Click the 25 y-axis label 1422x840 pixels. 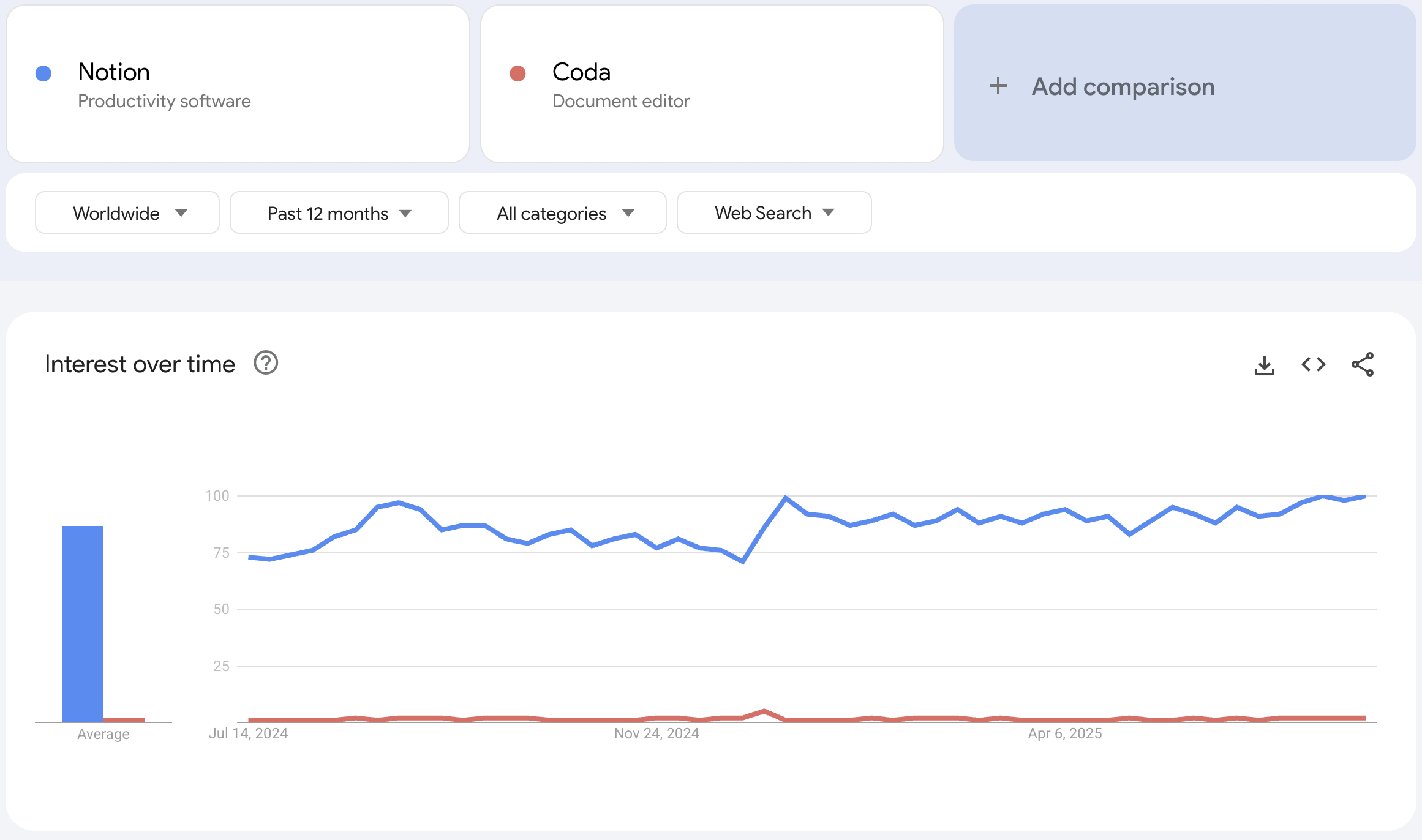221,666
